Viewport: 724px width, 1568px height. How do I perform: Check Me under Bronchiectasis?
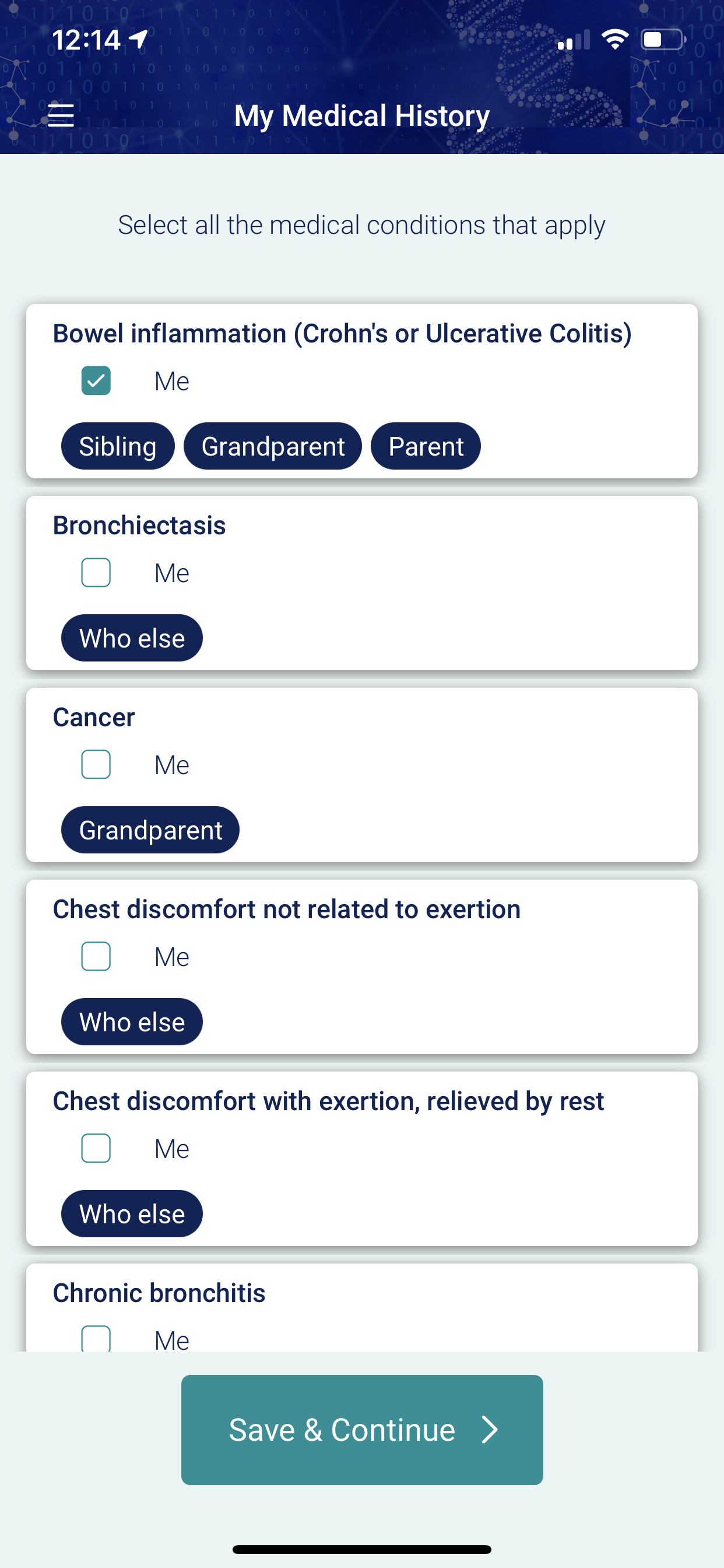[x=96, y=572]
